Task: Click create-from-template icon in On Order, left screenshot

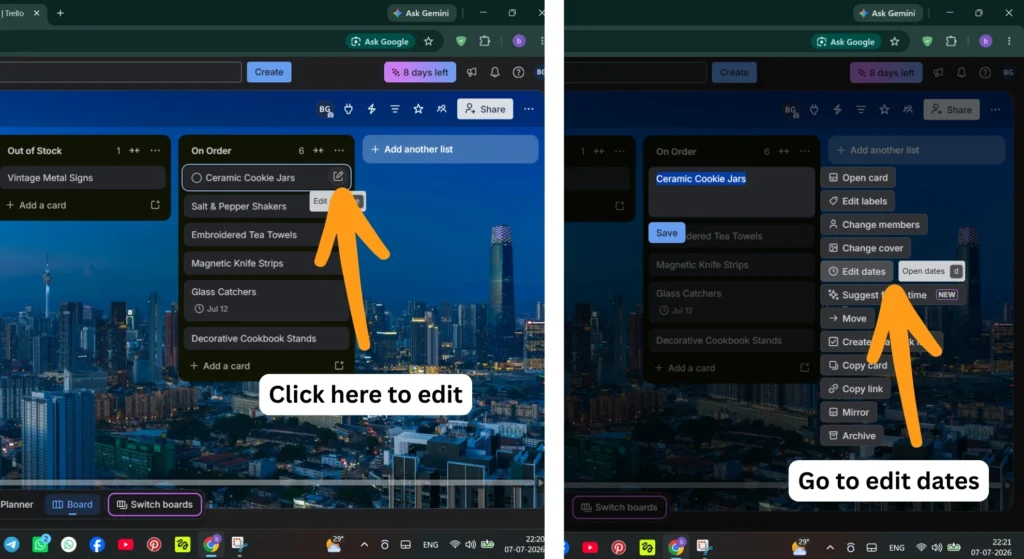Action: [339, 365]
